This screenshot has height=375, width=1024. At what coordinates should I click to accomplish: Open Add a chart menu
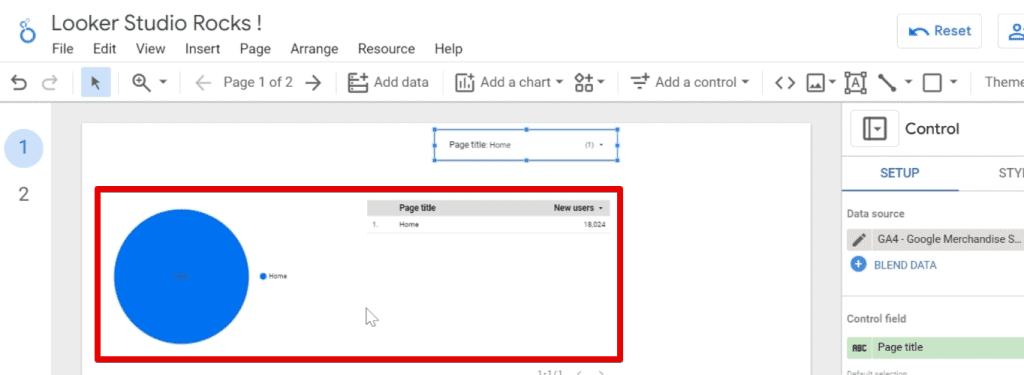[x=509, y=82]
